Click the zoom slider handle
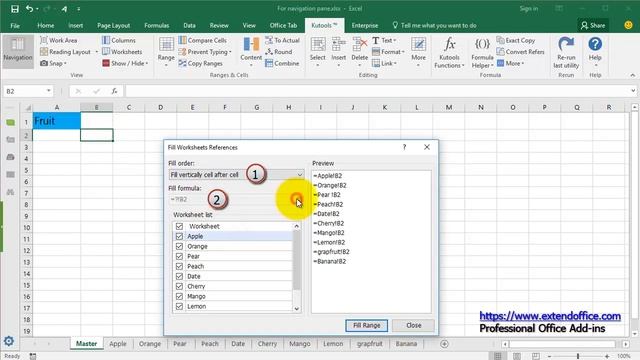This screenshot has height=360, width=640. [x=578, y=356]
